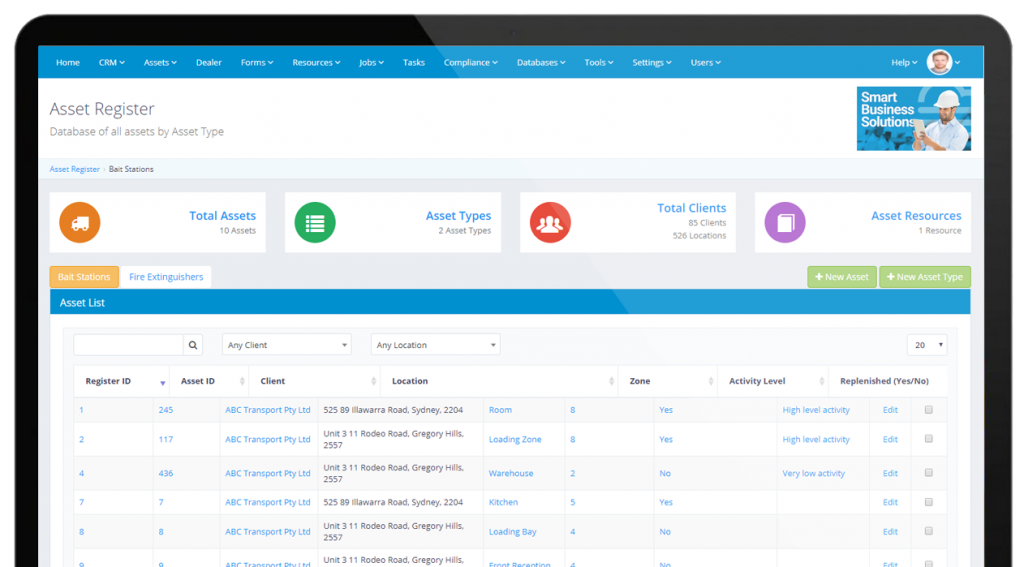Switch to the Fire Extinguishers tab
Screen dimensions: 1024x567
(x=166, y=277)
